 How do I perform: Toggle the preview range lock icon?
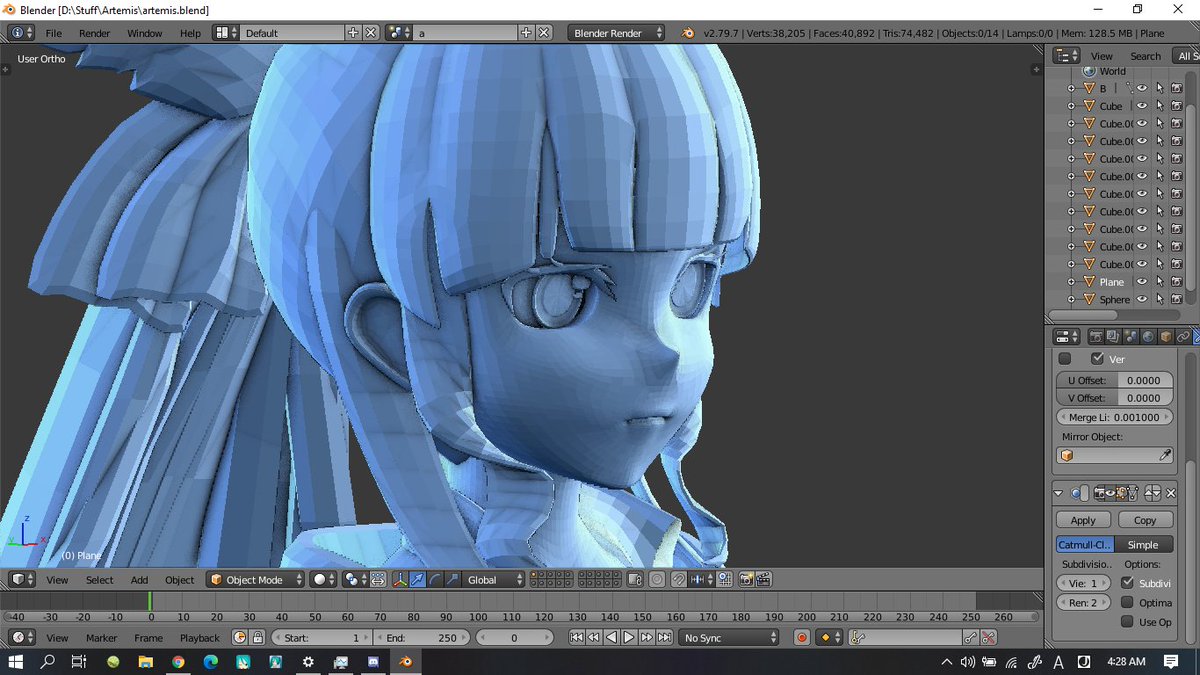(x=257, y=638)
